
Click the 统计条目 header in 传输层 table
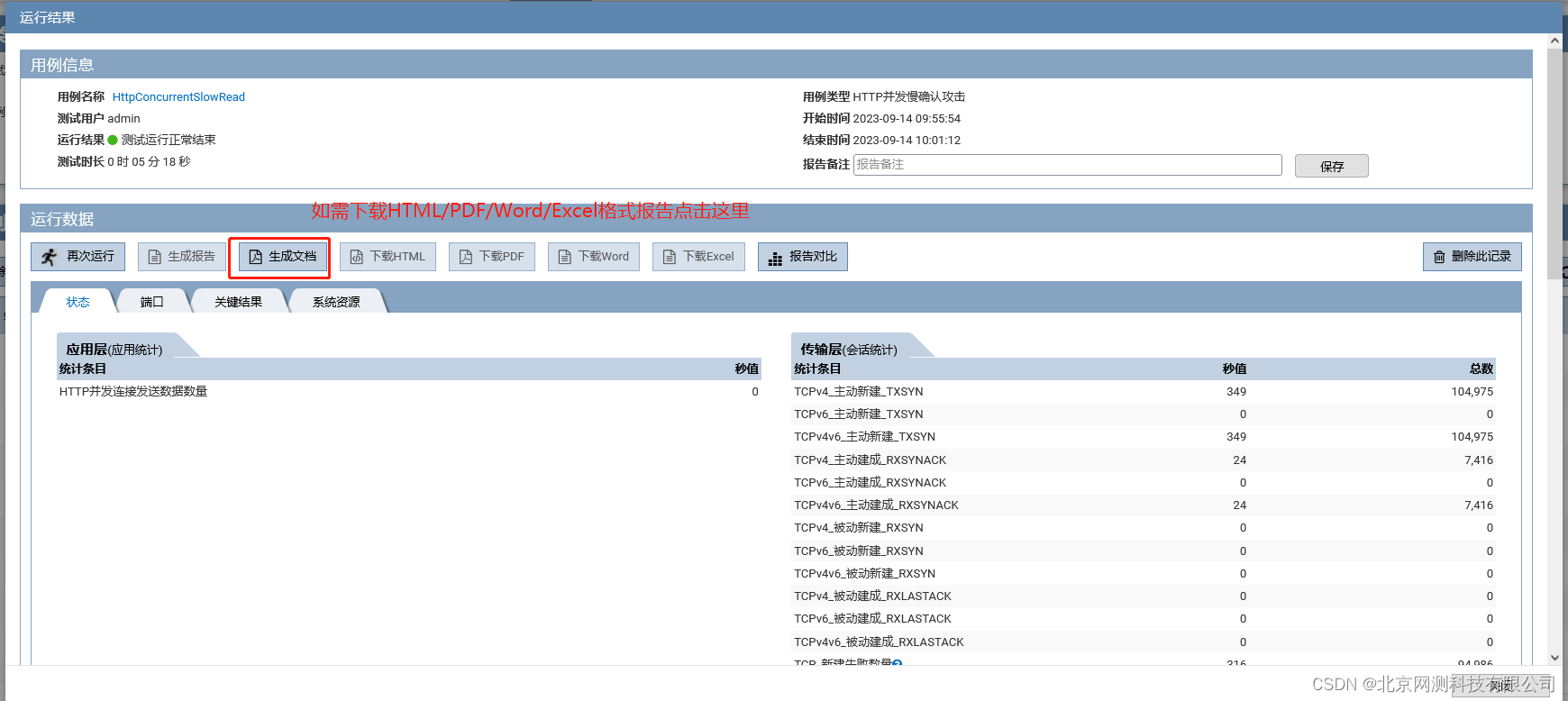pos(817,369)
